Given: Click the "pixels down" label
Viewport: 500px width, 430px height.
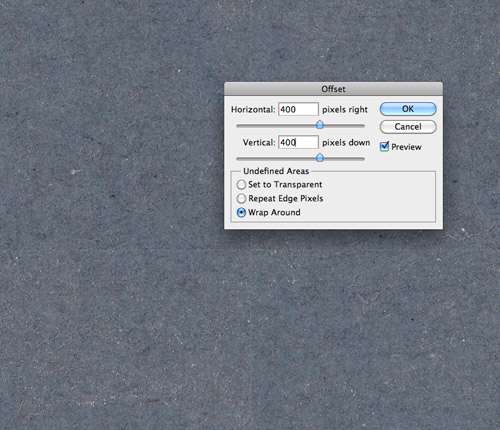Looking at the screenshot, I should 346,143.
